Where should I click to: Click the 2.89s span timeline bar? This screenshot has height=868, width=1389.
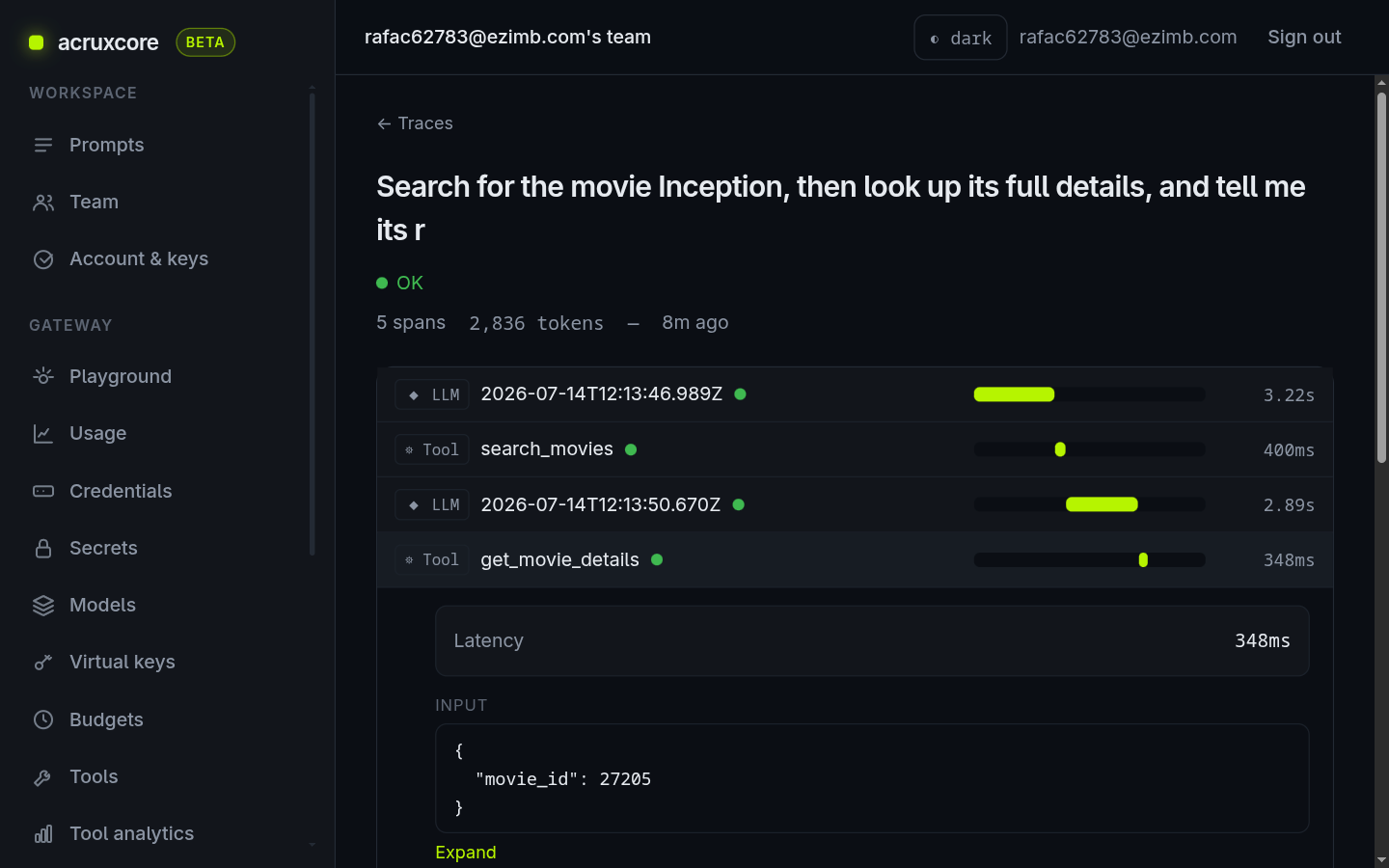point(1102,504)
